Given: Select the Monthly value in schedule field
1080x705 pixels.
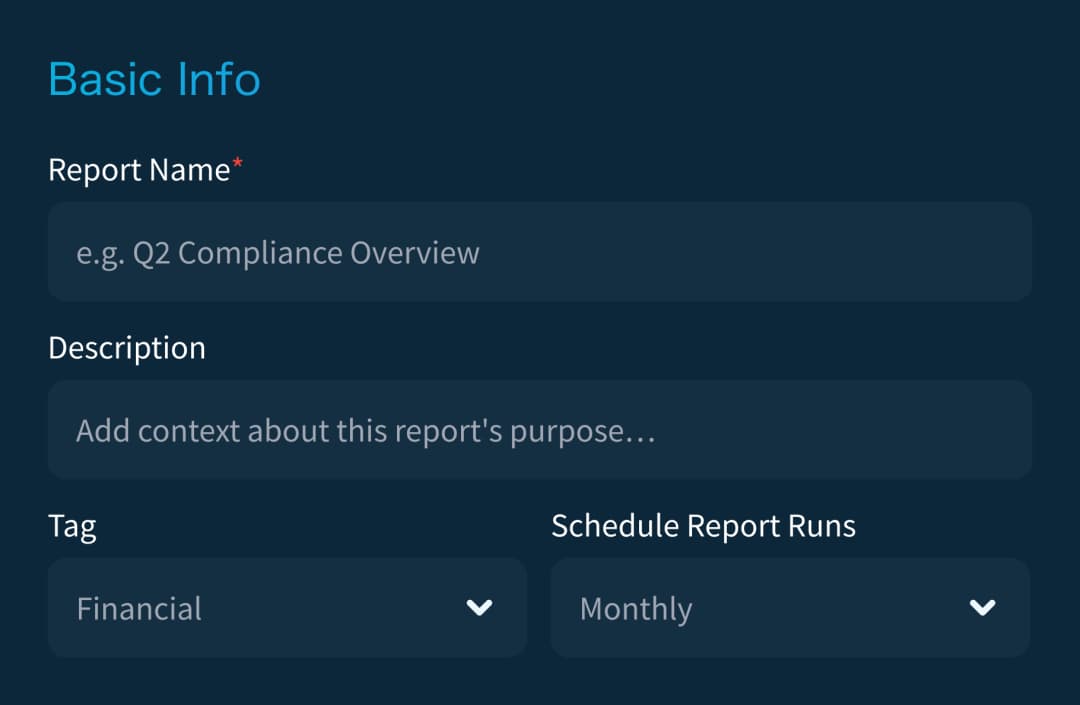Looking at the screenshot, I should (x=636, y=609).
